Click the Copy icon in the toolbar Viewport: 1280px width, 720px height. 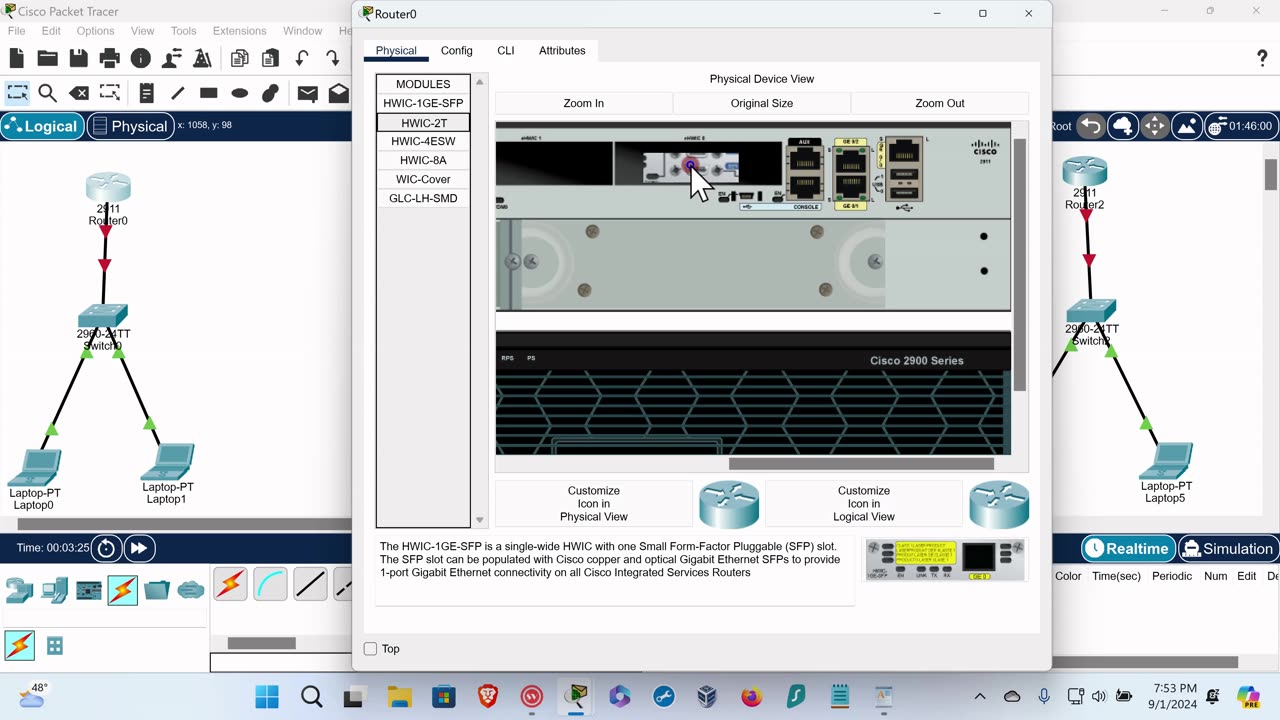(240, 59)
